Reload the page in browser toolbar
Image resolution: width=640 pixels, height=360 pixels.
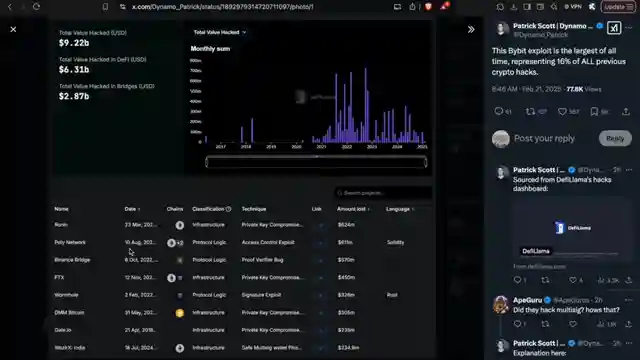(36, 7)
